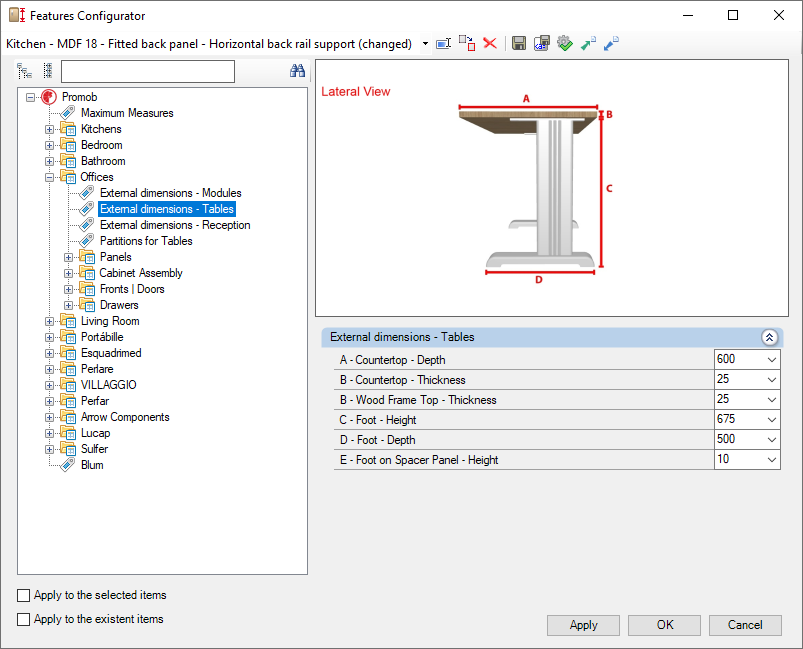The width and height of the screenshot is (803, 649).
Task: Open E - Foot on Spacer Panel dropdown
Action: (772, 459)
